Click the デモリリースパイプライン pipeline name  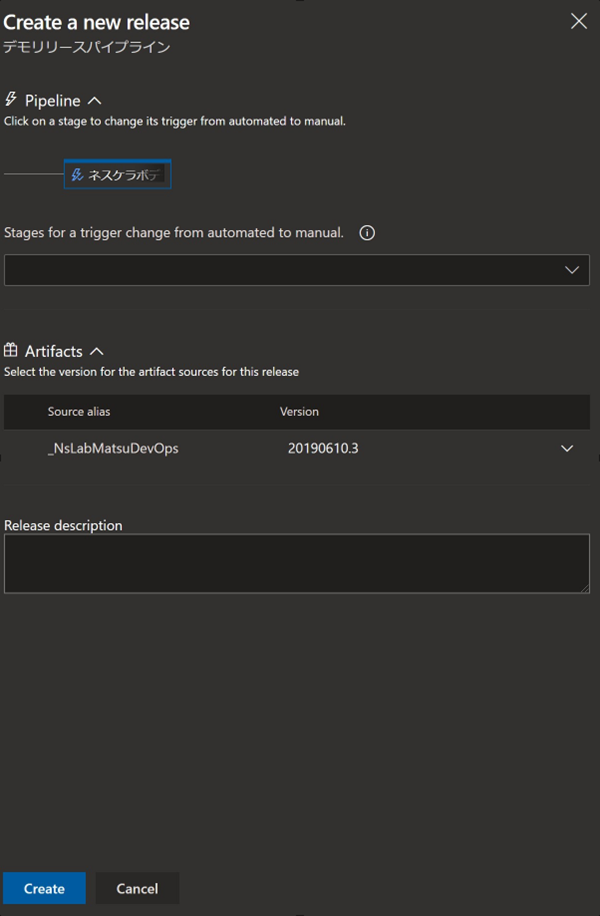click(x=86, y=47)
